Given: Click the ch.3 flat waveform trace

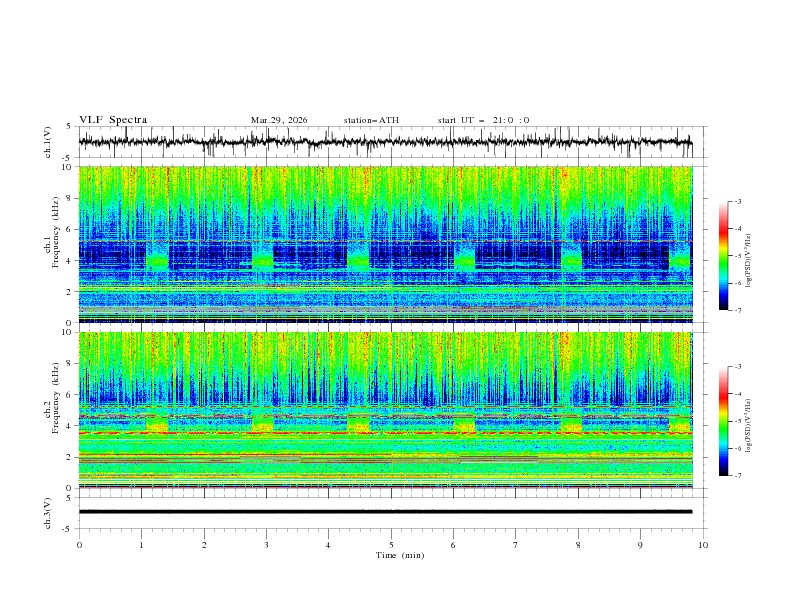Looking at the screenshot, I should tap(385, 512).
